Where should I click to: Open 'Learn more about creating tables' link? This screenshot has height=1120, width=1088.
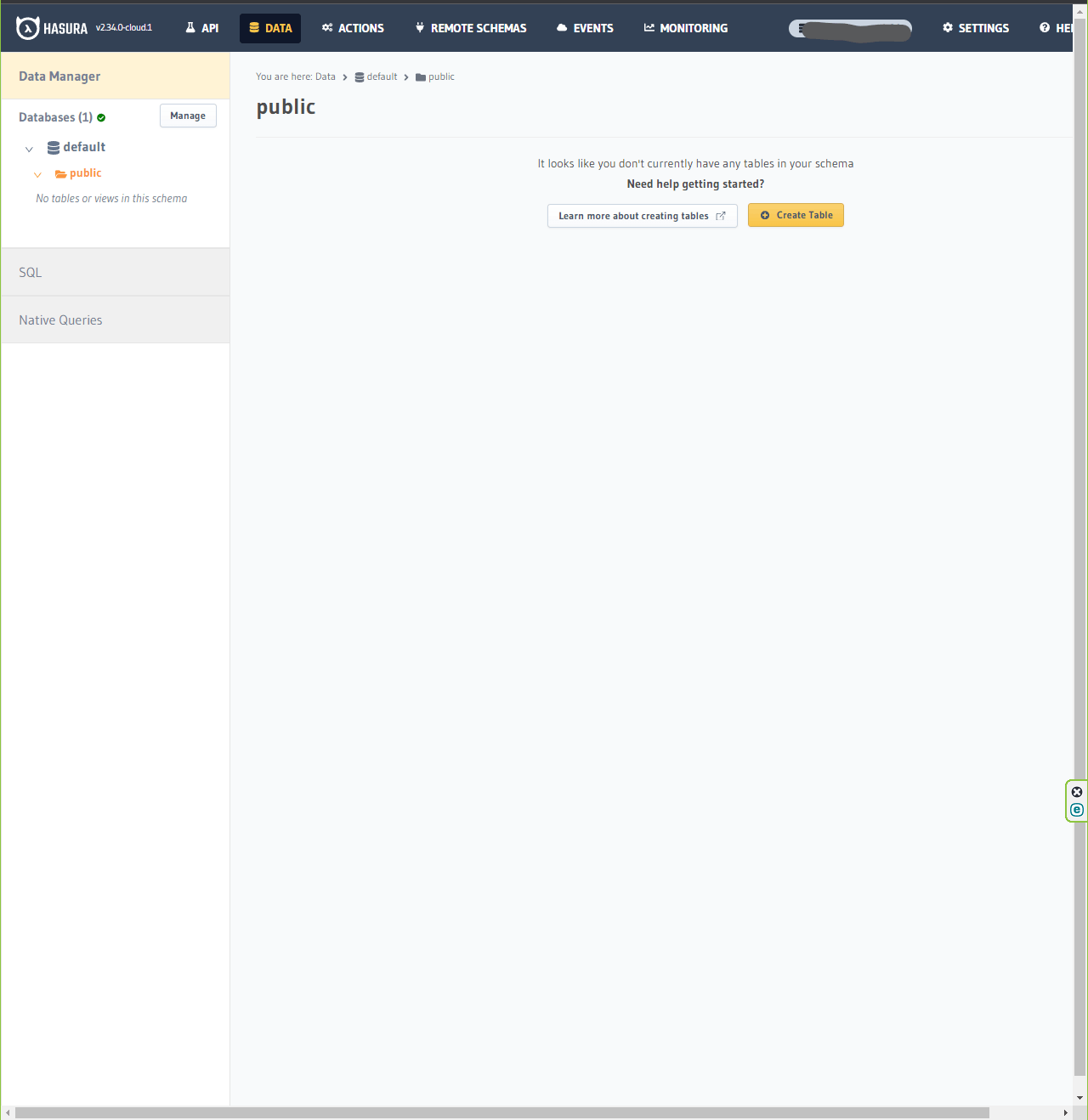(643, 216)
